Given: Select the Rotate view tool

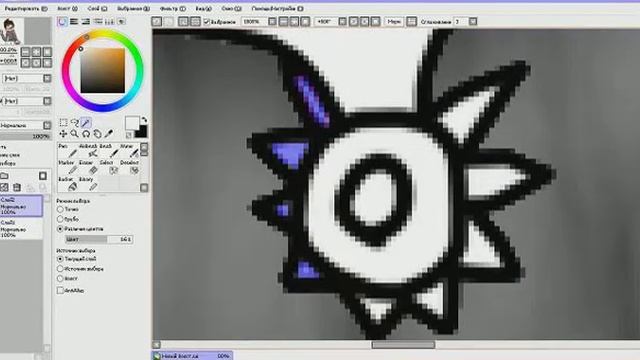Looking at the screenshot, I should click(86, 133).
